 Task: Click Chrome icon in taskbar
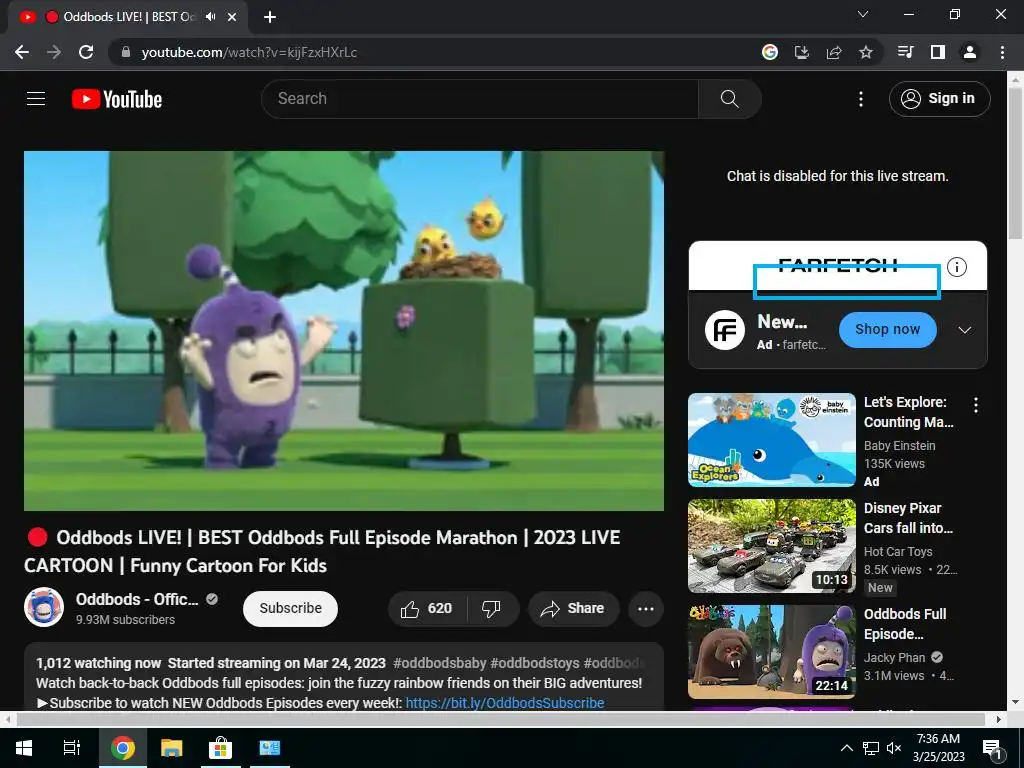[122, 748]
